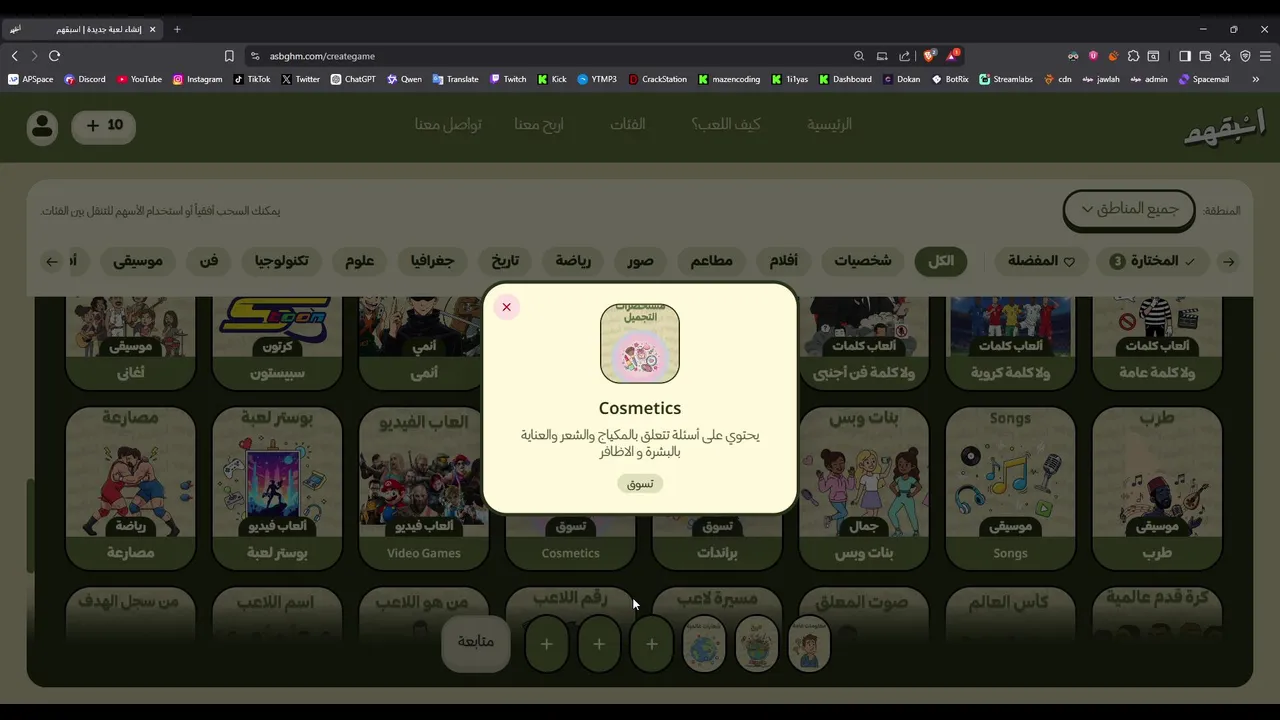The width and height of the screenshot is (1280, 720).
Task: Click the browser back arrow
Action: pos(14,56)
